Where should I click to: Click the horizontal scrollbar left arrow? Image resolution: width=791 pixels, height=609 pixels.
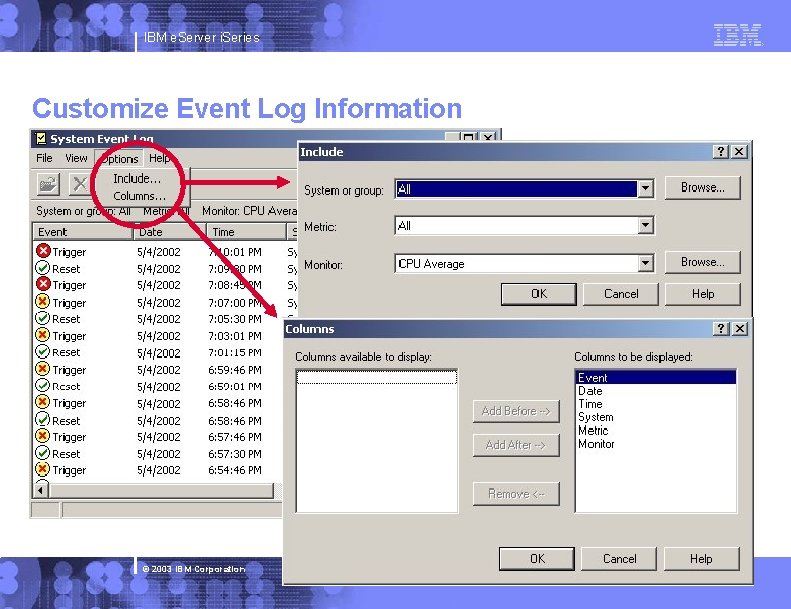pyautogui.click(x=41, y=490)
